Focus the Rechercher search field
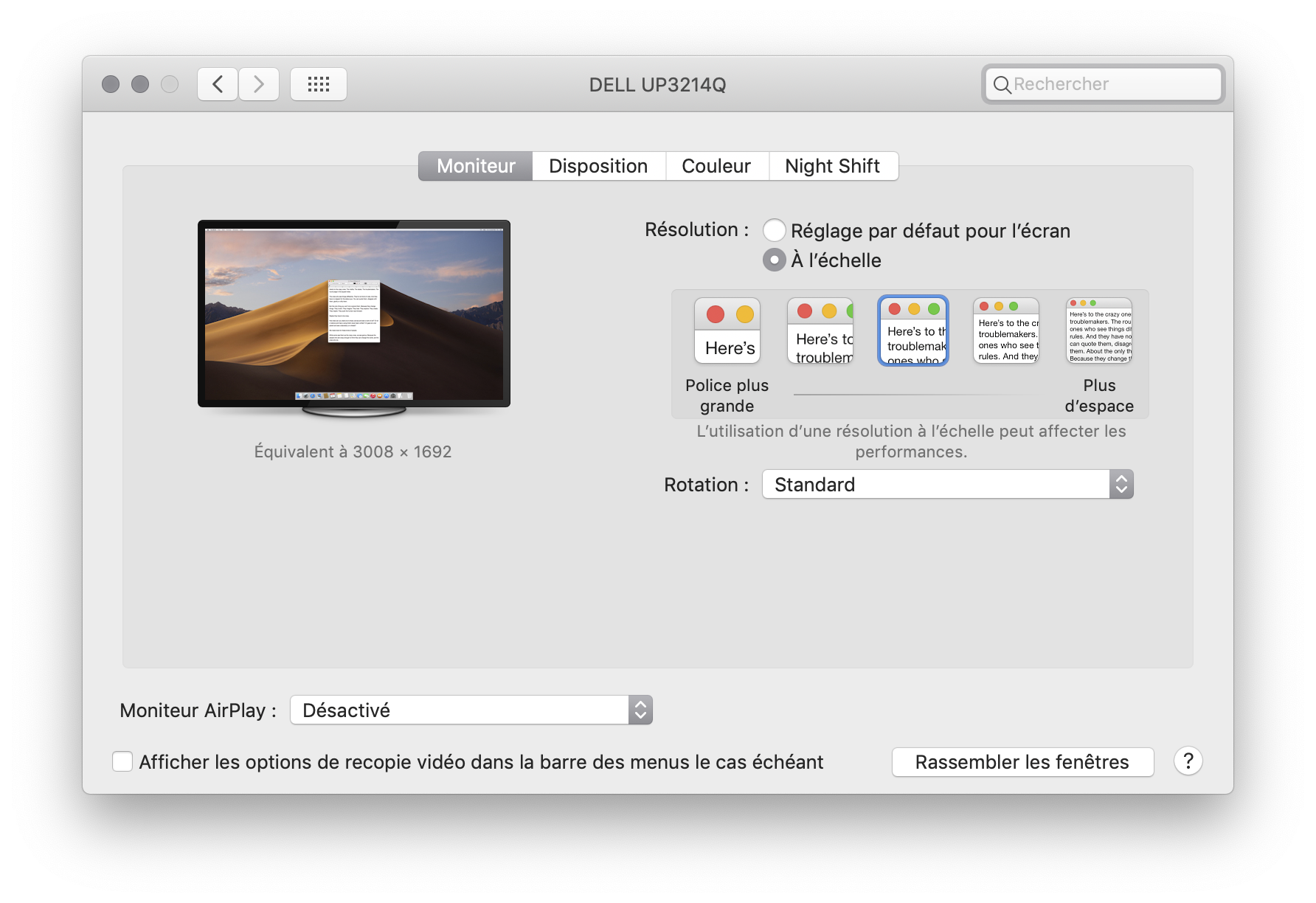 click(x=1104, y=84)
